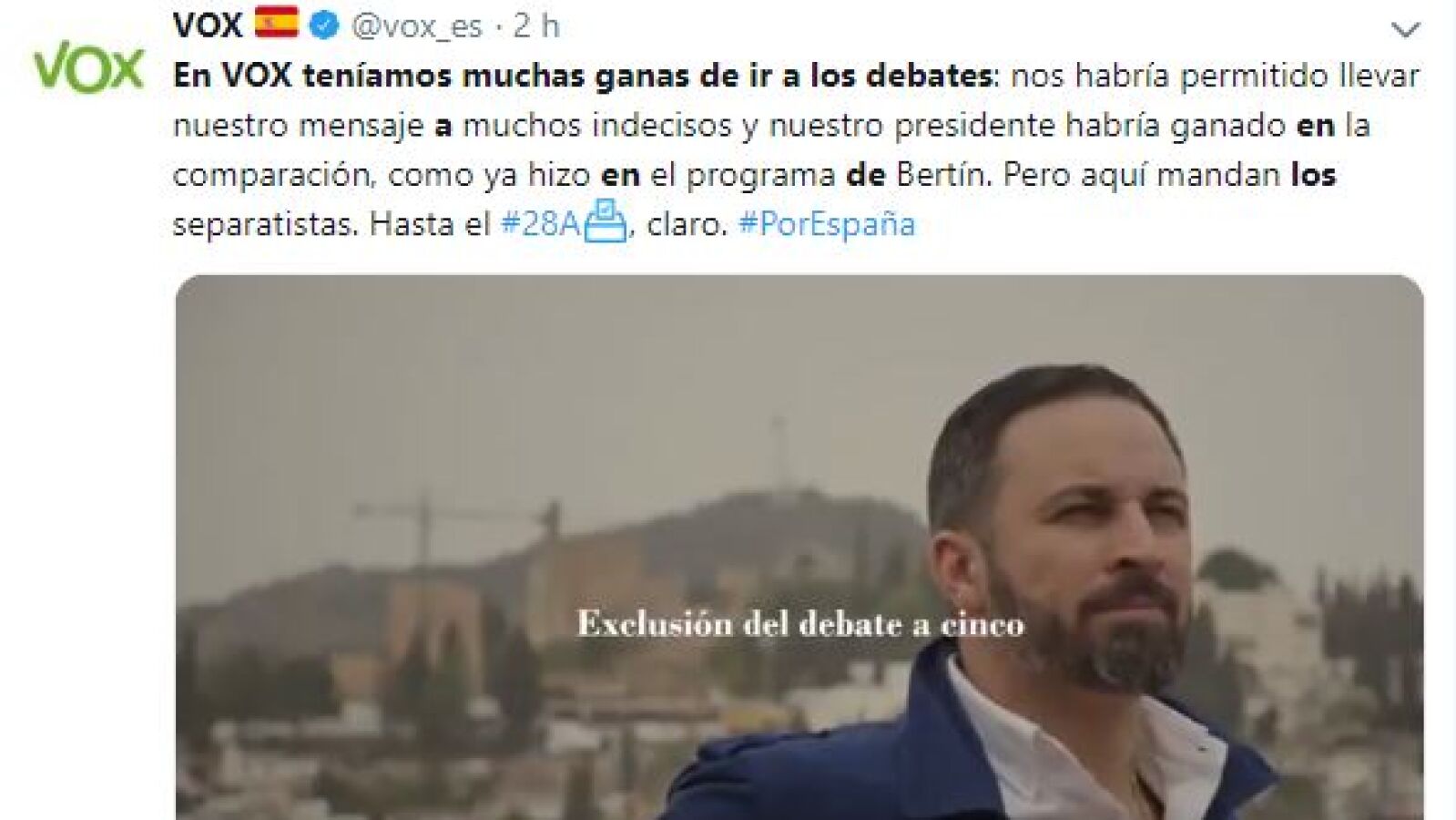Click the 'Exclusión del debate a cinco' caption
The width and height of the screenshot is (1456, 820).
click(800, 624)
